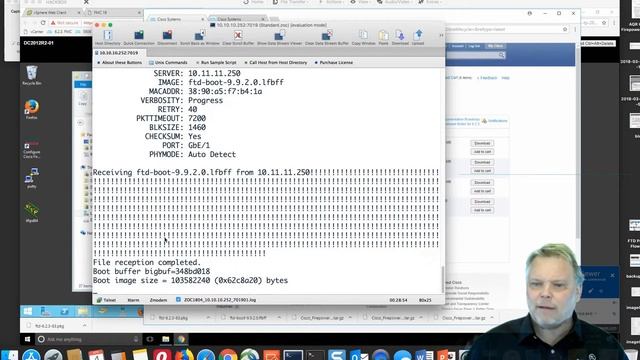Click Windows Start button in remote taskbar
640x360 pixels.
27,339
